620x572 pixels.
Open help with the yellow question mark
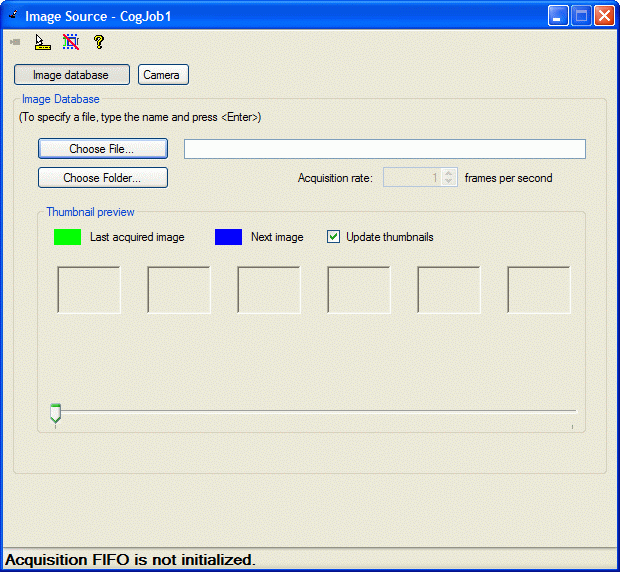coord(99,42)
